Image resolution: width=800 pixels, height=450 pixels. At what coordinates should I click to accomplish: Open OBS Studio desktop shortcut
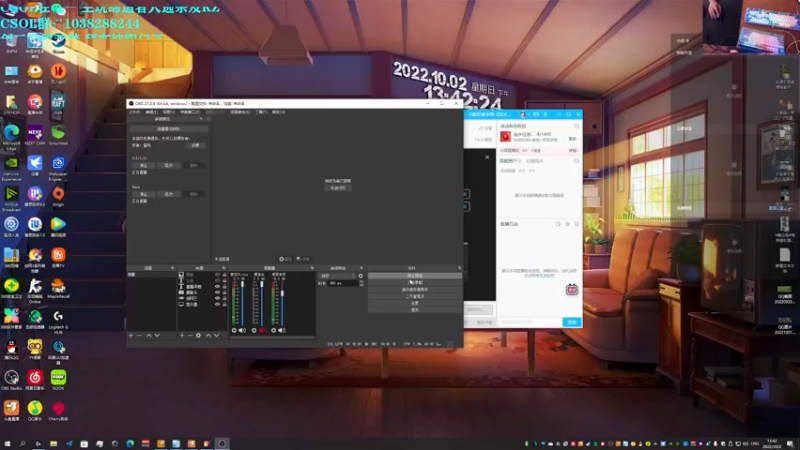coord(11,380)
